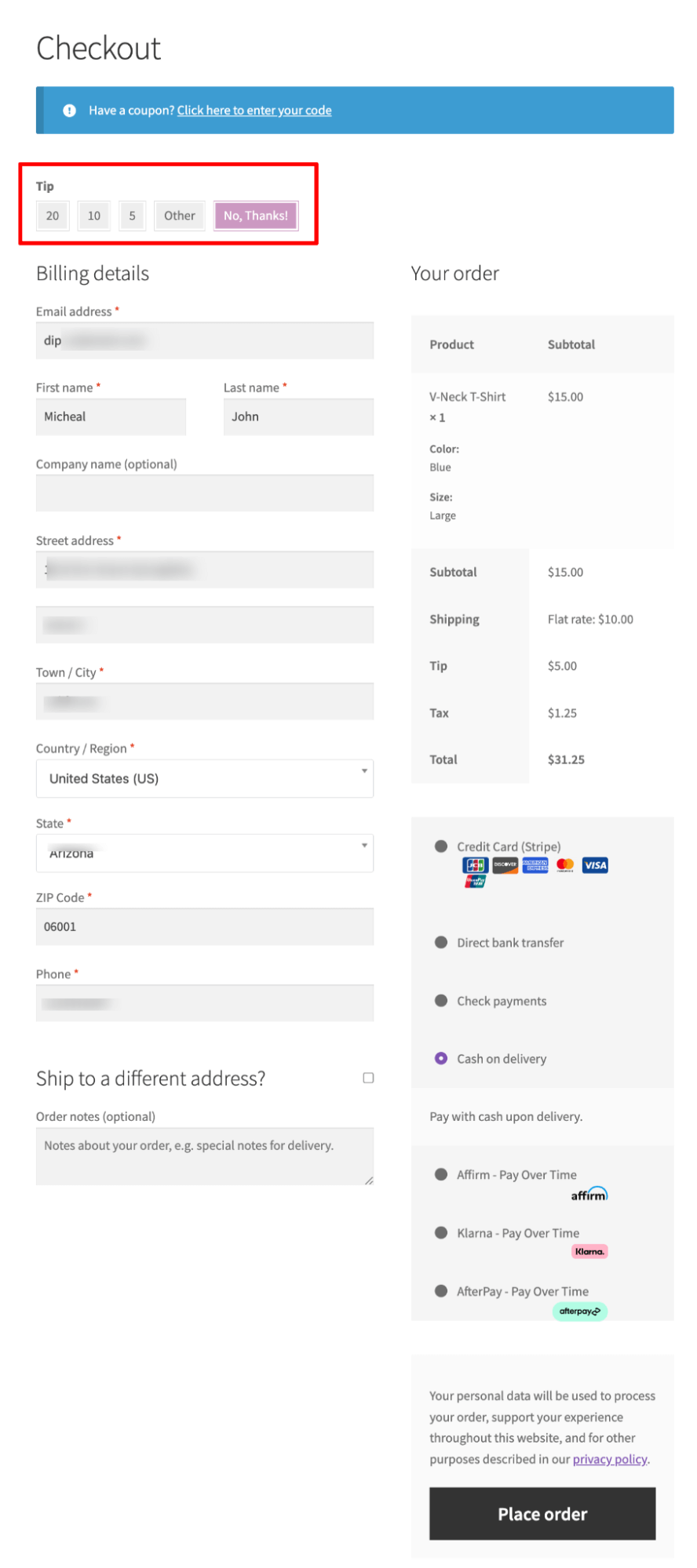Click the Place order button
The width and height of the screenshot is (697, 1568).
coord(542,1514)
